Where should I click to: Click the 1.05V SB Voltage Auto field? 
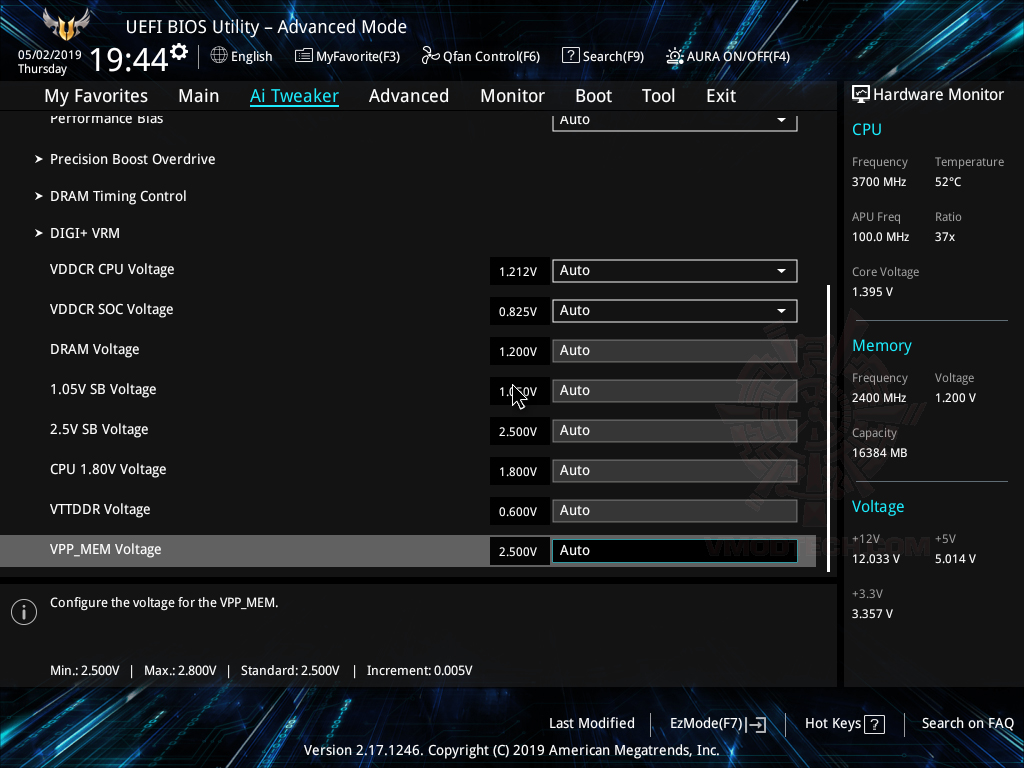coord(675,391)
